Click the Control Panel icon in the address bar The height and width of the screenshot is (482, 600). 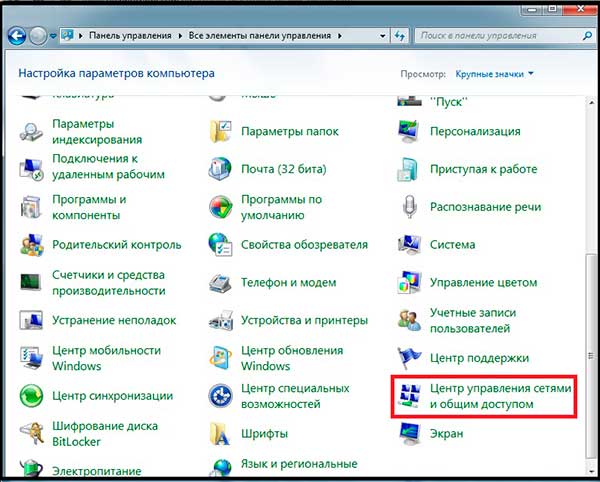coord(68,36)
